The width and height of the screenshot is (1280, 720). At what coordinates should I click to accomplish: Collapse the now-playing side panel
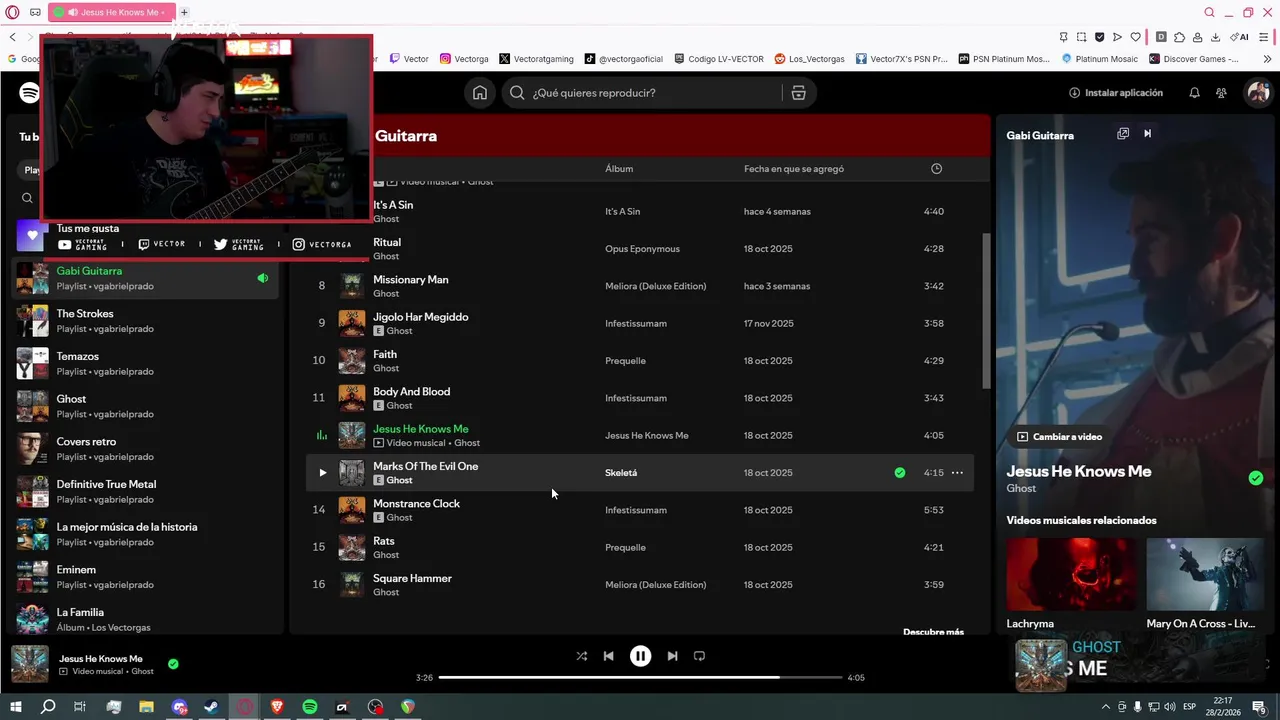[1148, 134]
